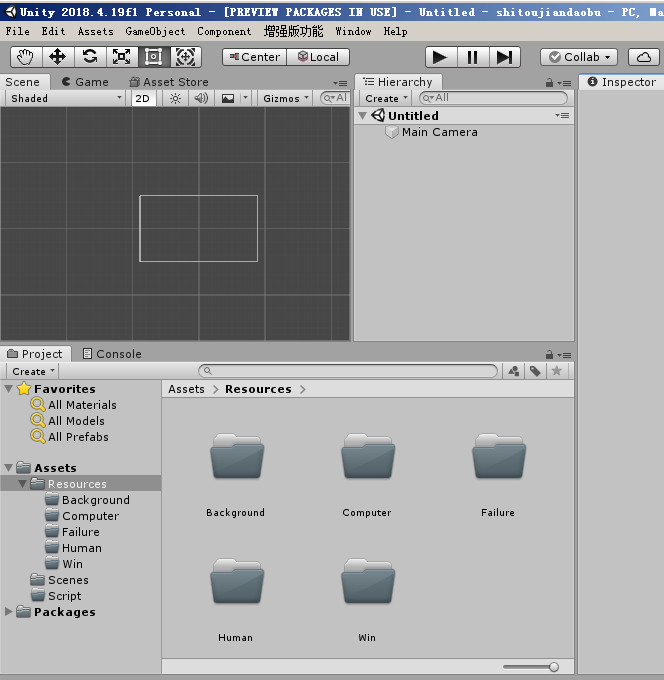This screenshot has width=664, height=680.
Task: Toggle scene effects image icon
Action: coord(228,98)
